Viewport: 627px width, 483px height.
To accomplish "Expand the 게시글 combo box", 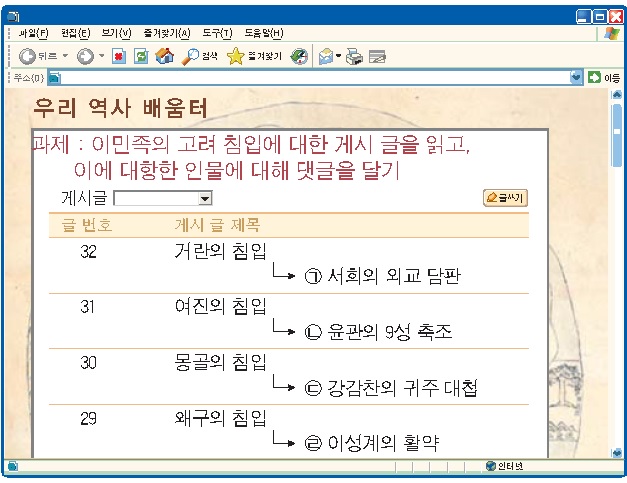I will click(205, 199).
